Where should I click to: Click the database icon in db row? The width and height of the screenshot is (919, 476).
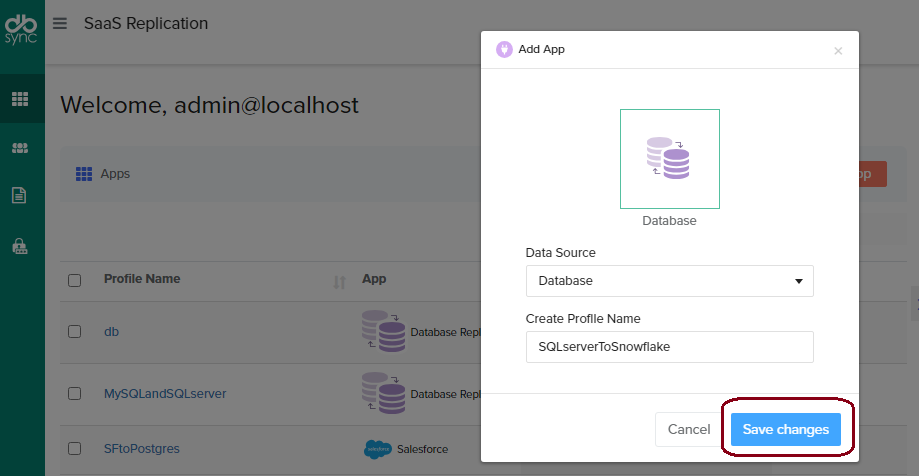pos(383,331)
